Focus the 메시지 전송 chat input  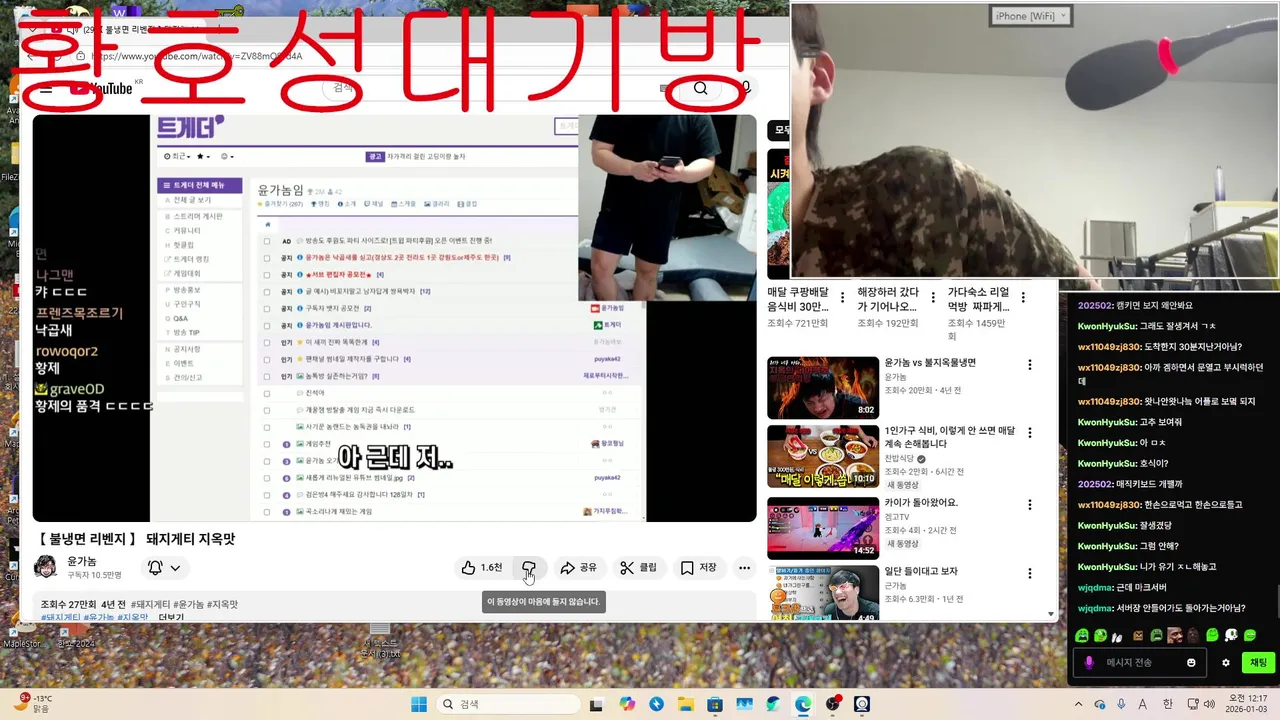point(1140,662)
